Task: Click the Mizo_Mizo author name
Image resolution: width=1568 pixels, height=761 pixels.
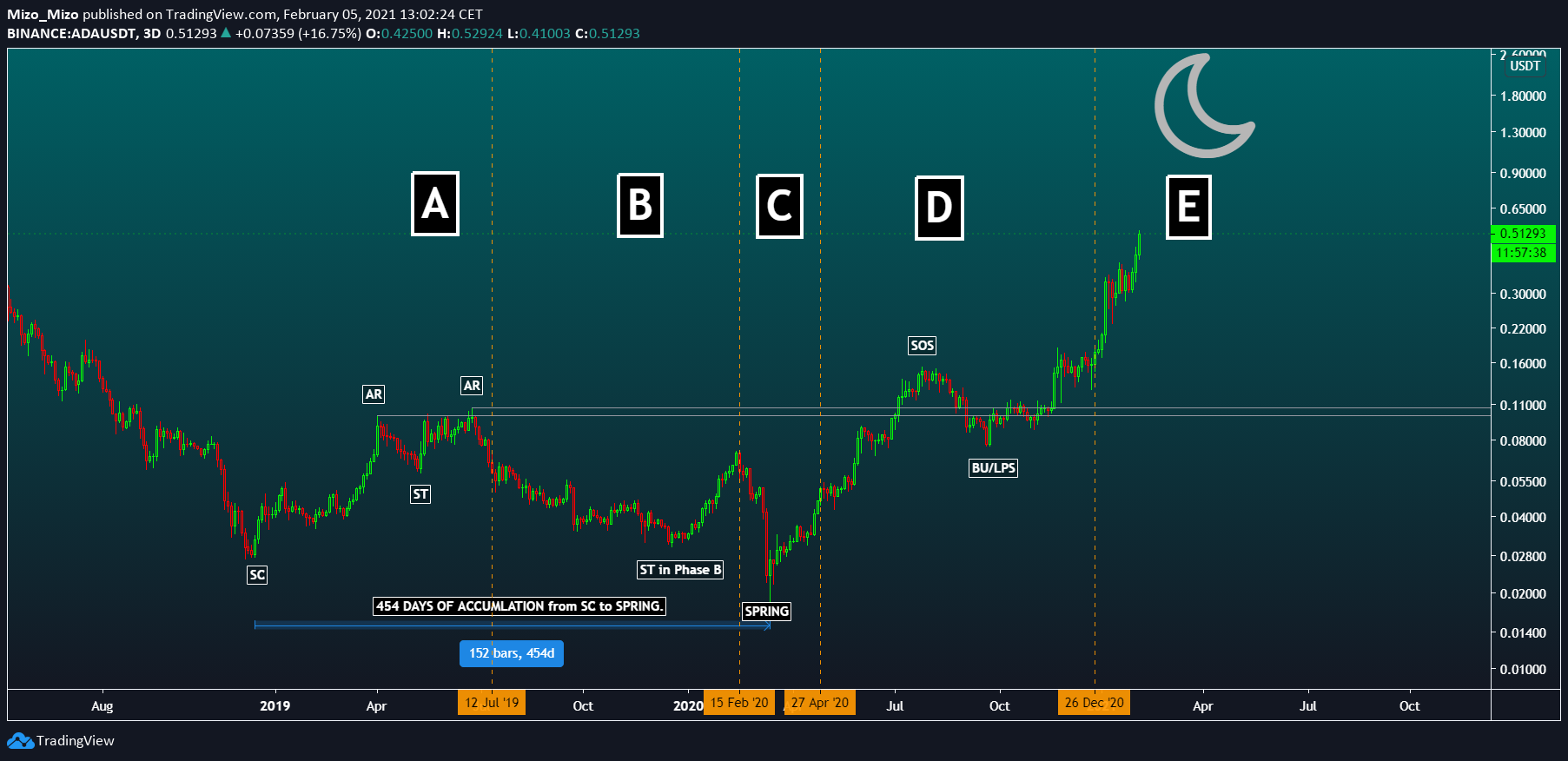Action: pyautogui.click(x=43, y=14)
